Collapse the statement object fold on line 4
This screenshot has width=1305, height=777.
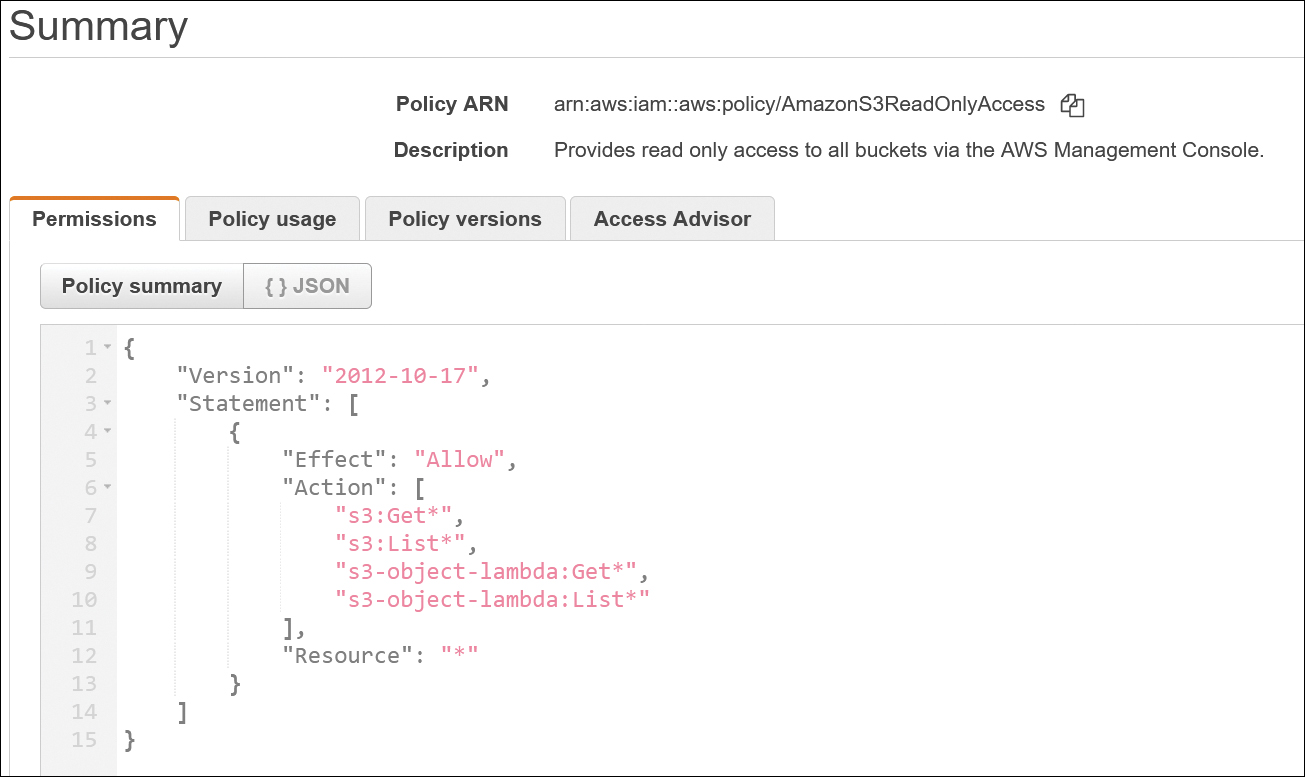point(107,432)
